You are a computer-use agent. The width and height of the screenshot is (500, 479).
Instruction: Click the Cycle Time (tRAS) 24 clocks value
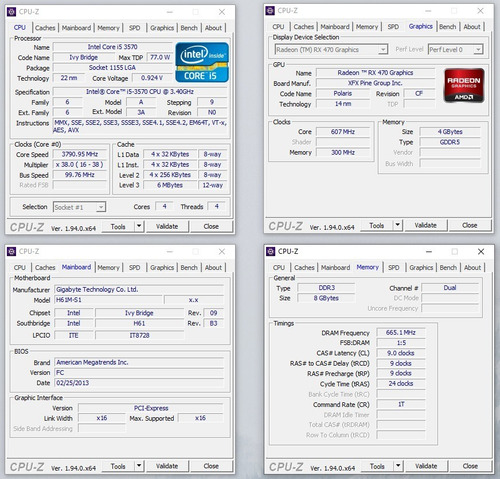pos(401,384)
